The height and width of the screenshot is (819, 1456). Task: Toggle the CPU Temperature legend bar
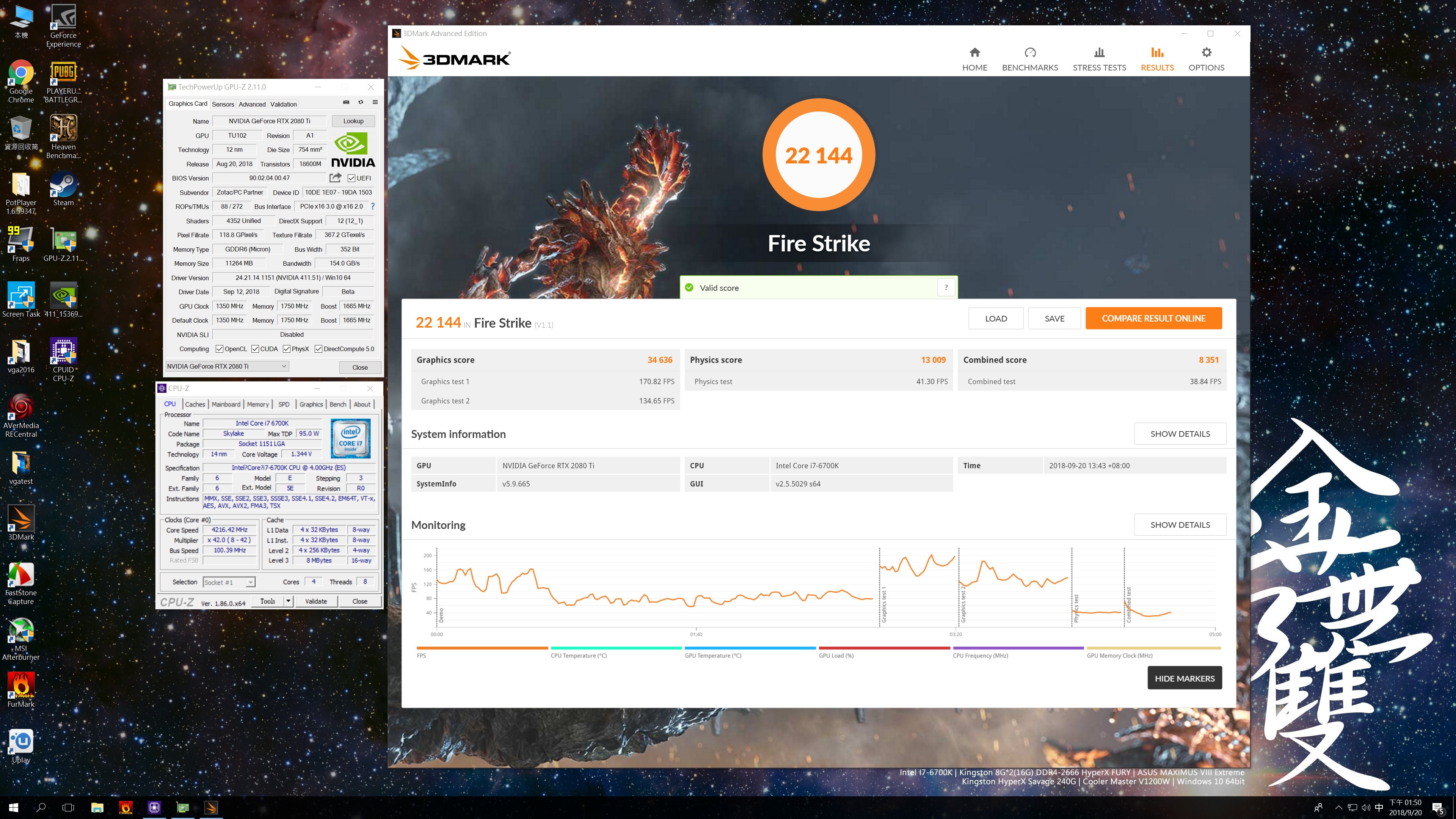click(x=616, y=648)
